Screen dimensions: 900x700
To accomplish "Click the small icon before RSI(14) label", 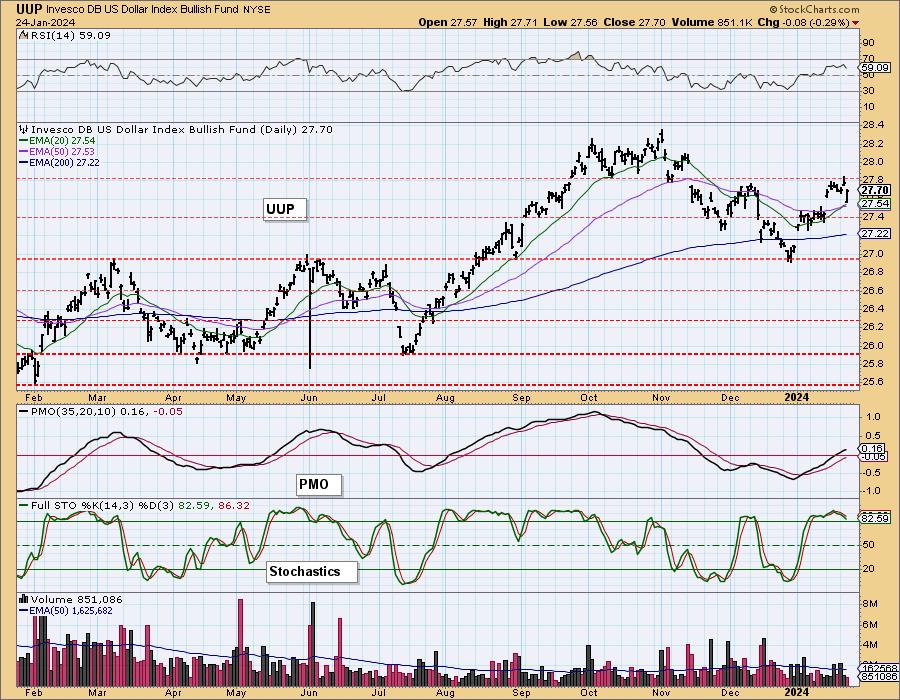I will [22, 36].
